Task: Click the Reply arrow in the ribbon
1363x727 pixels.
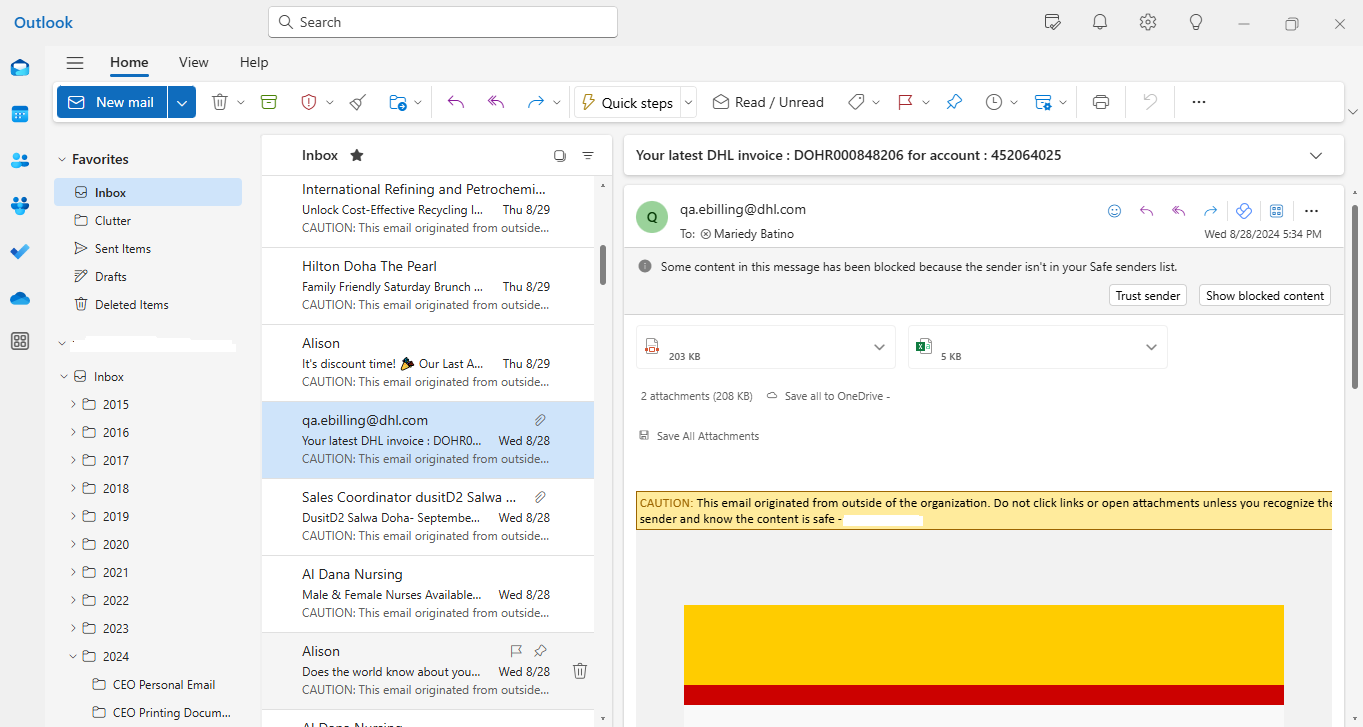Action: (456, 102)
